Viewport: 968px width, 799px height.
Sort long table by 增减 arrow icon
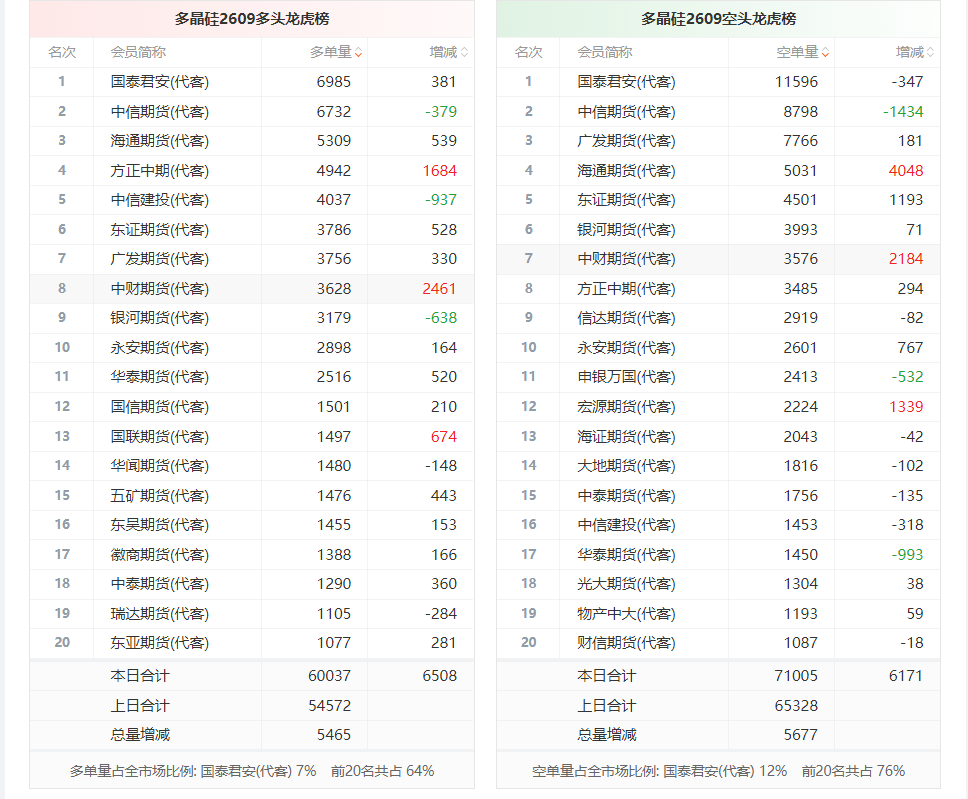click(464, 52)
